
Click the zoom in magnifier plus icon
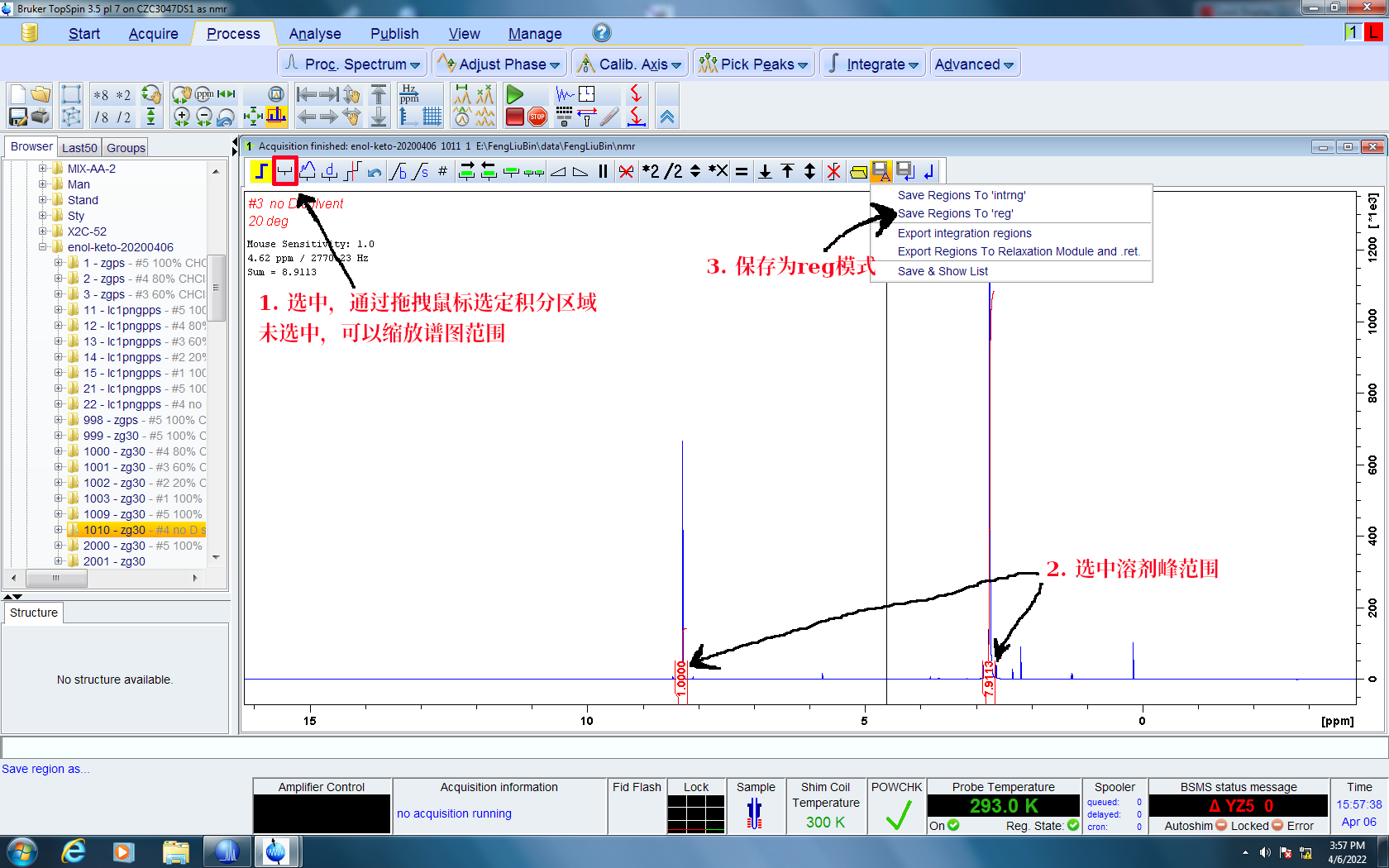(x=182, y=117)
